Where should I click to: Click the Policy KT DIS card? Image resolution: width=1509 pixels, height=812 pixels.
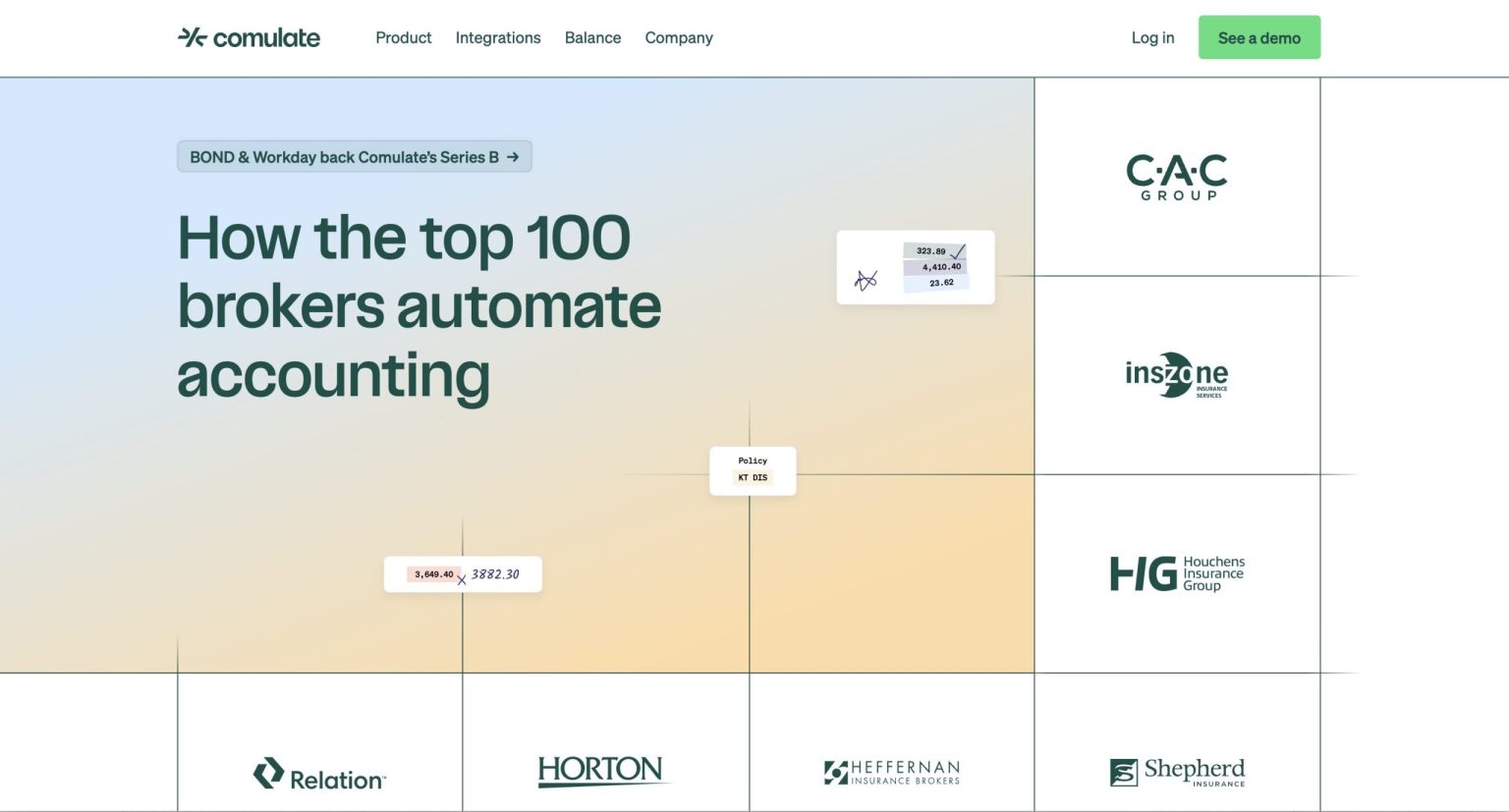(753, 470)
